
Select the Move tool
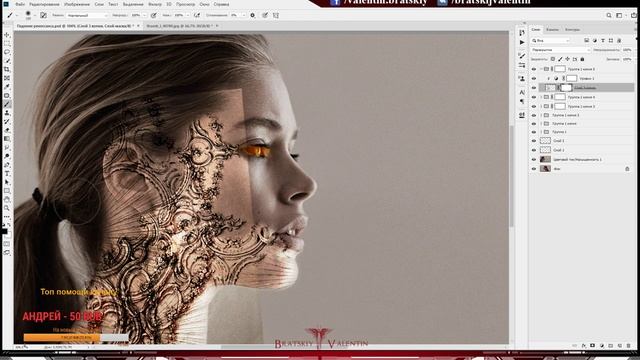coord(7,35)
